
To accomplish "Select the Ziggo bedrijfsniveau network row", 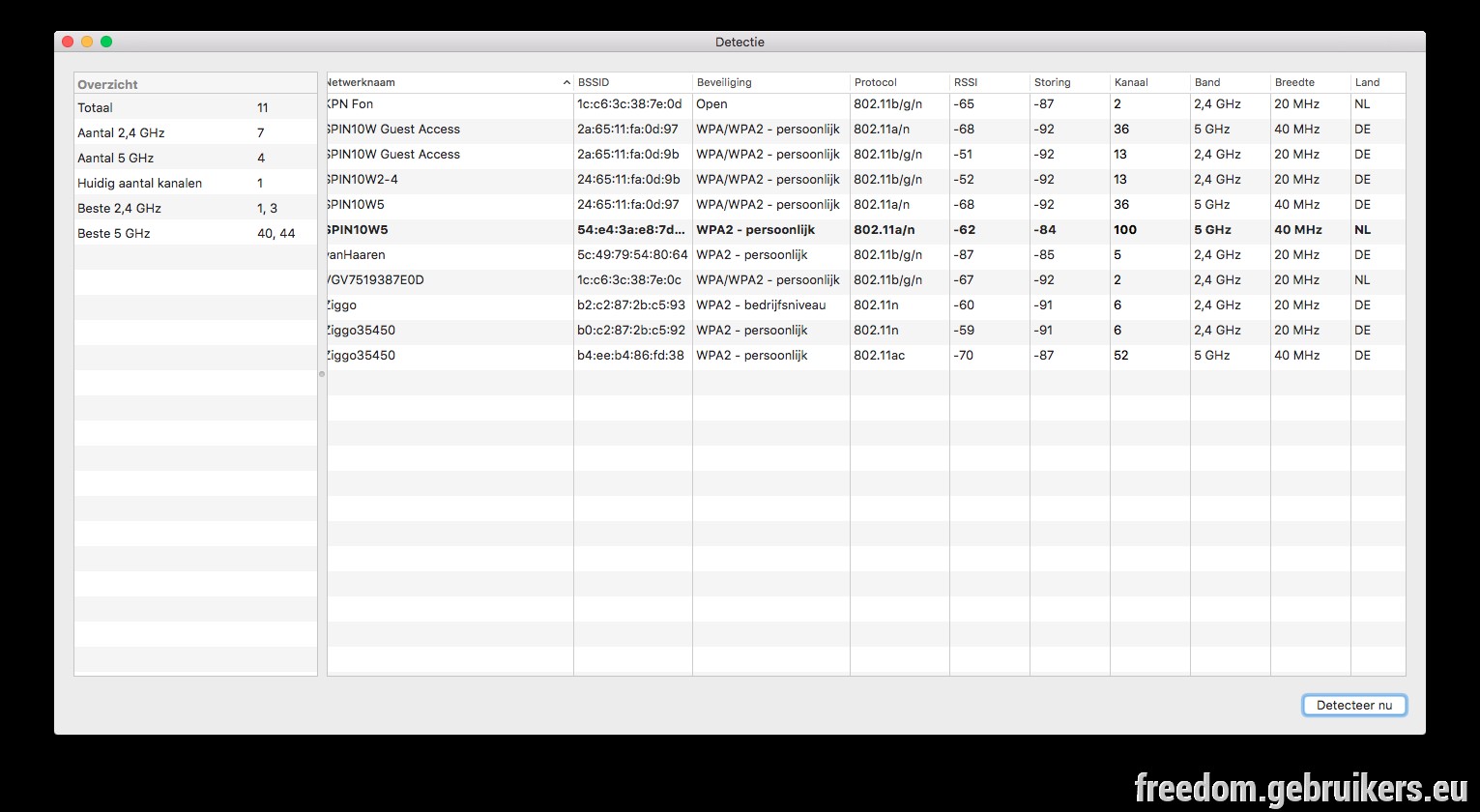I will click(x=866, y=305).
